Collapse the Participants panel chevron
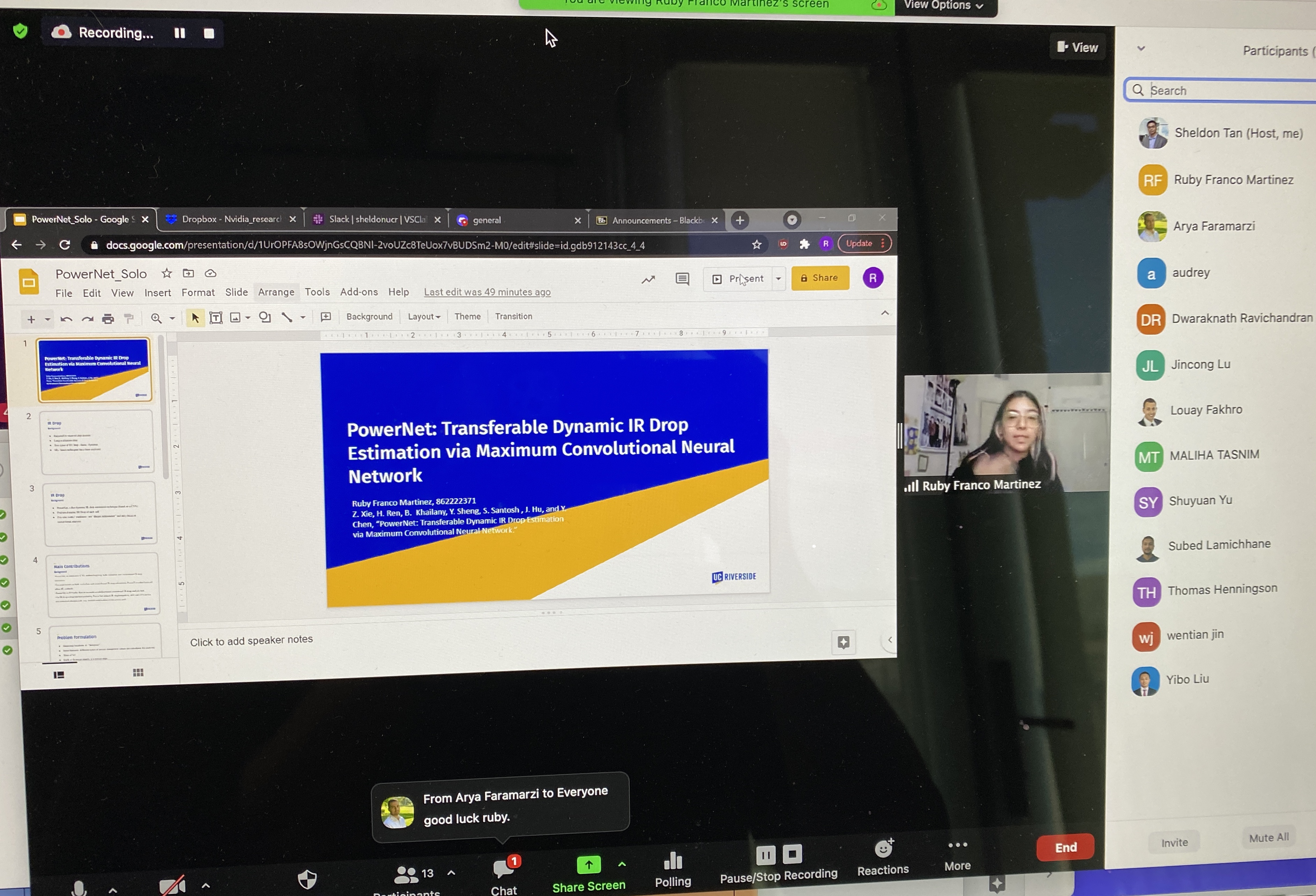The height and width of the screenshot is (896, 1316). click(x=1141, y=49)
